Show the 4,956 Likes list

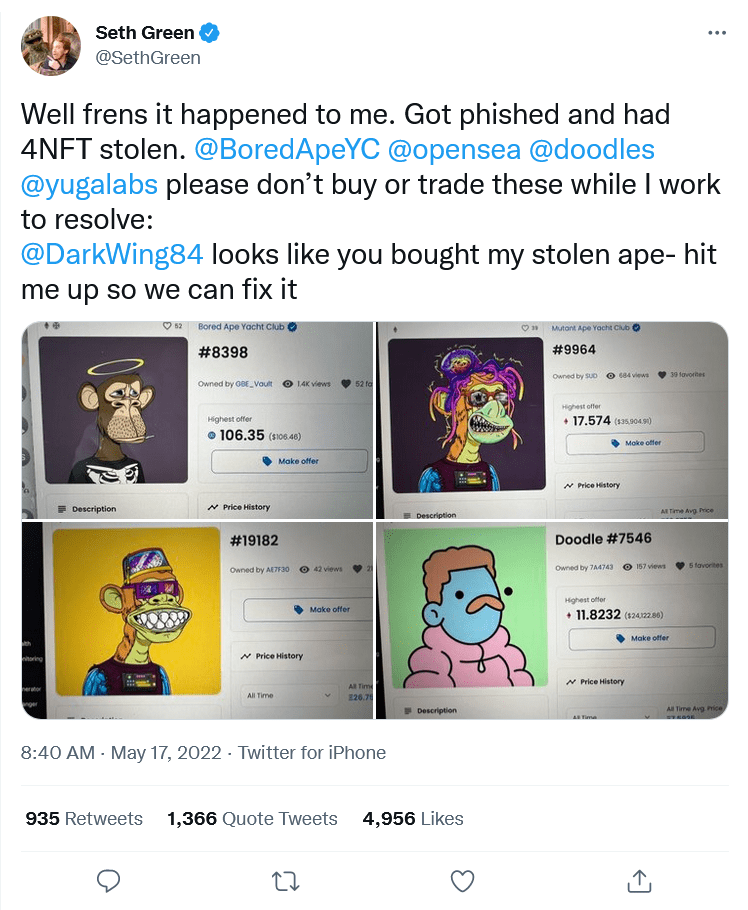point(413,818)
